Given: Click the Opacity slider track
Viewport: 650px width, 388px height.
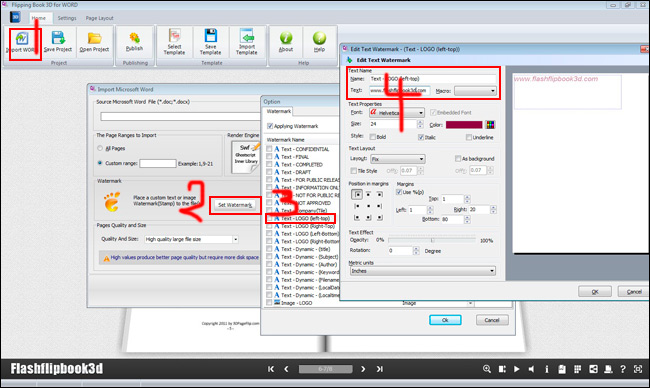Looking at the screenshot, I should coord(432,240).
